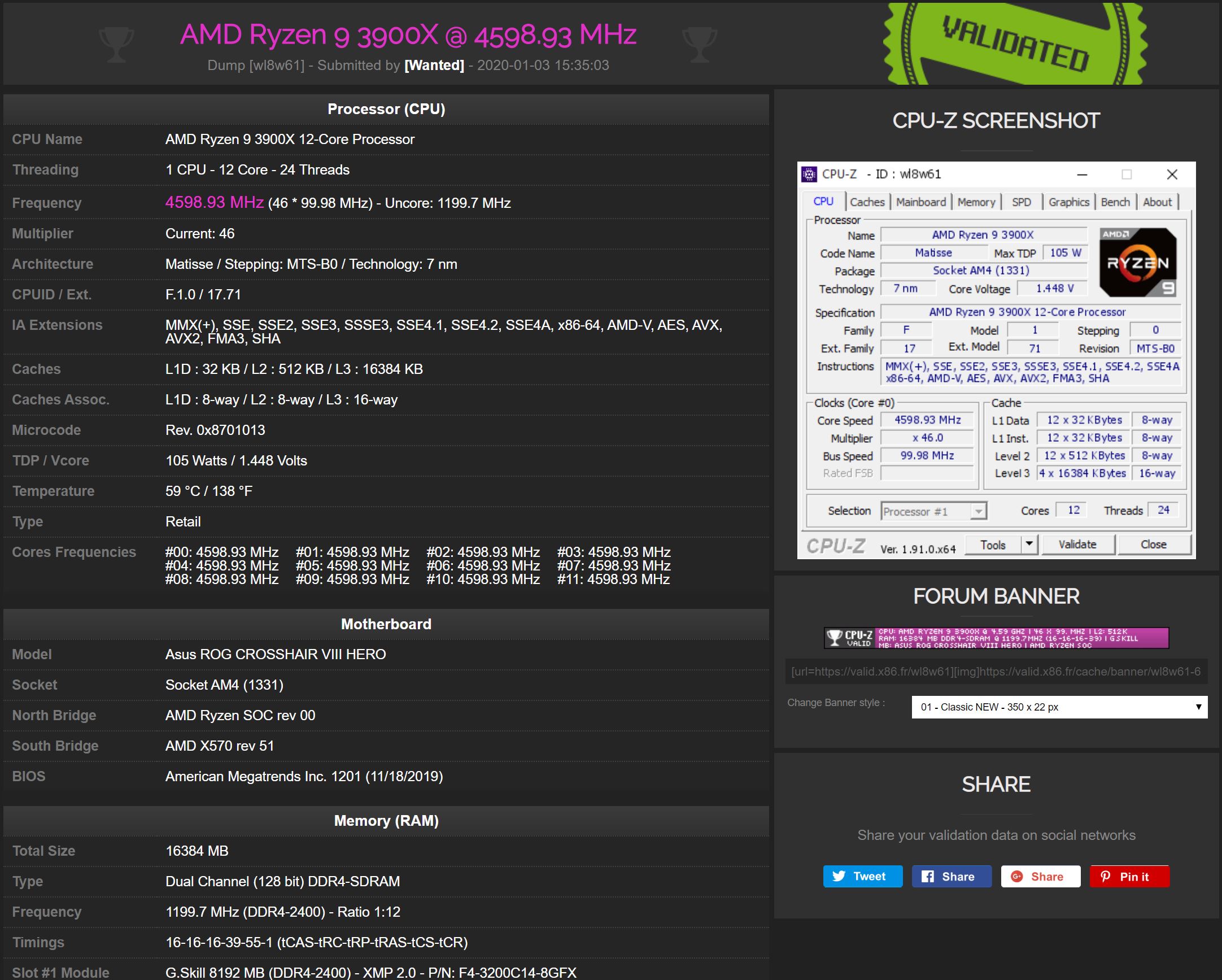The height and width of the screenshot is (980, 1222).
Task: Switch to the Bench tab
Action: 1115,202
